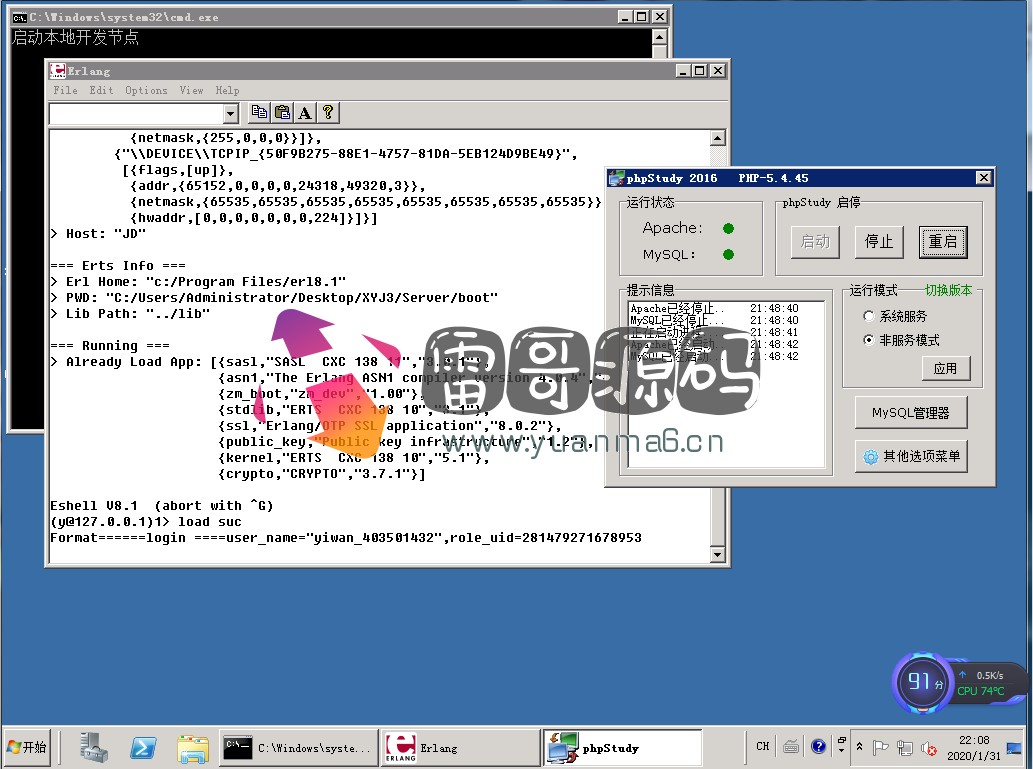Screen dimensions: 1033x769
Task: Click the 'CPU 74℃' temperature readout
Action: [980, 691]
